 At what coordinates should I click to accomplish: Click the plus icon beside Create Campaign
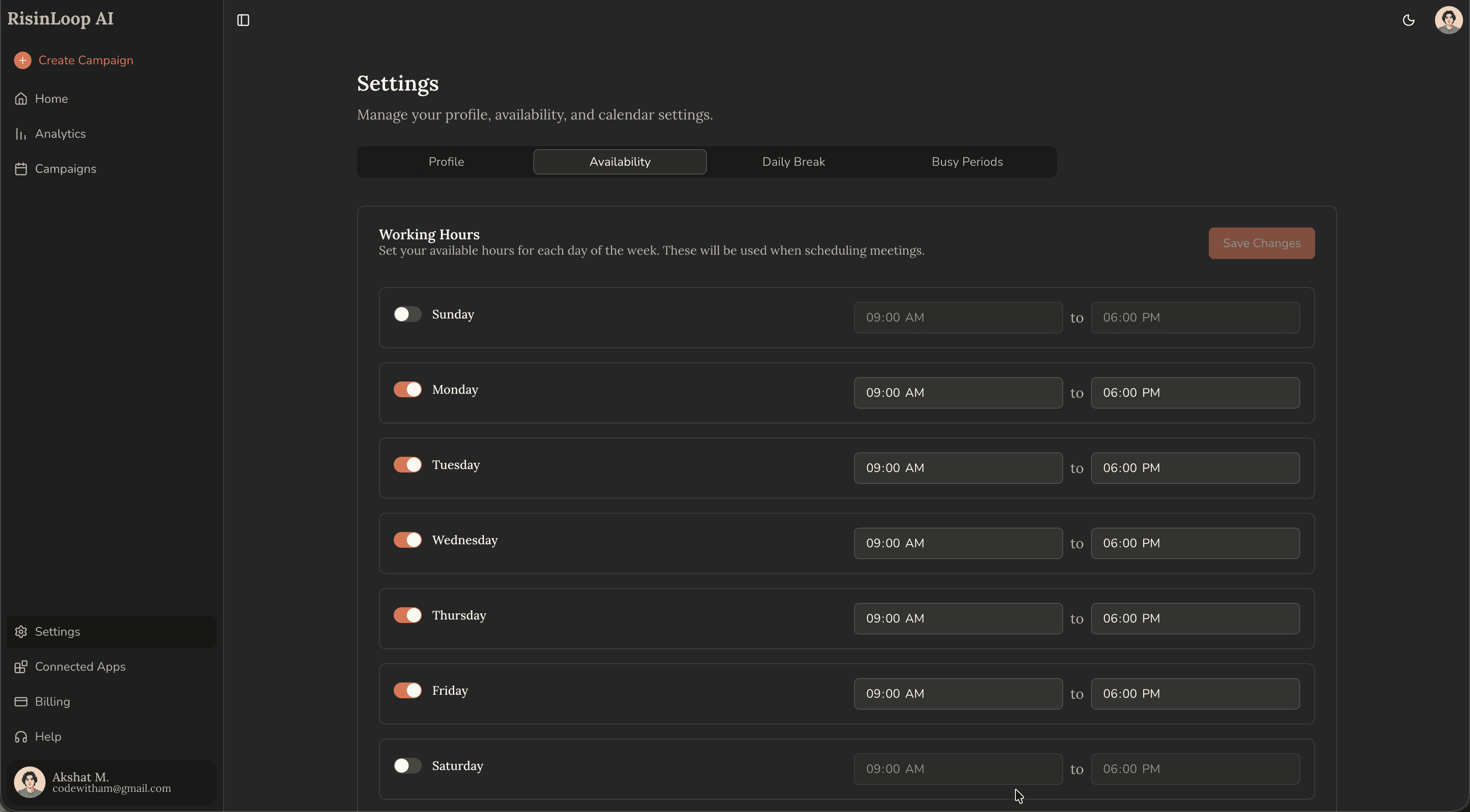click(x=22, y=60)
